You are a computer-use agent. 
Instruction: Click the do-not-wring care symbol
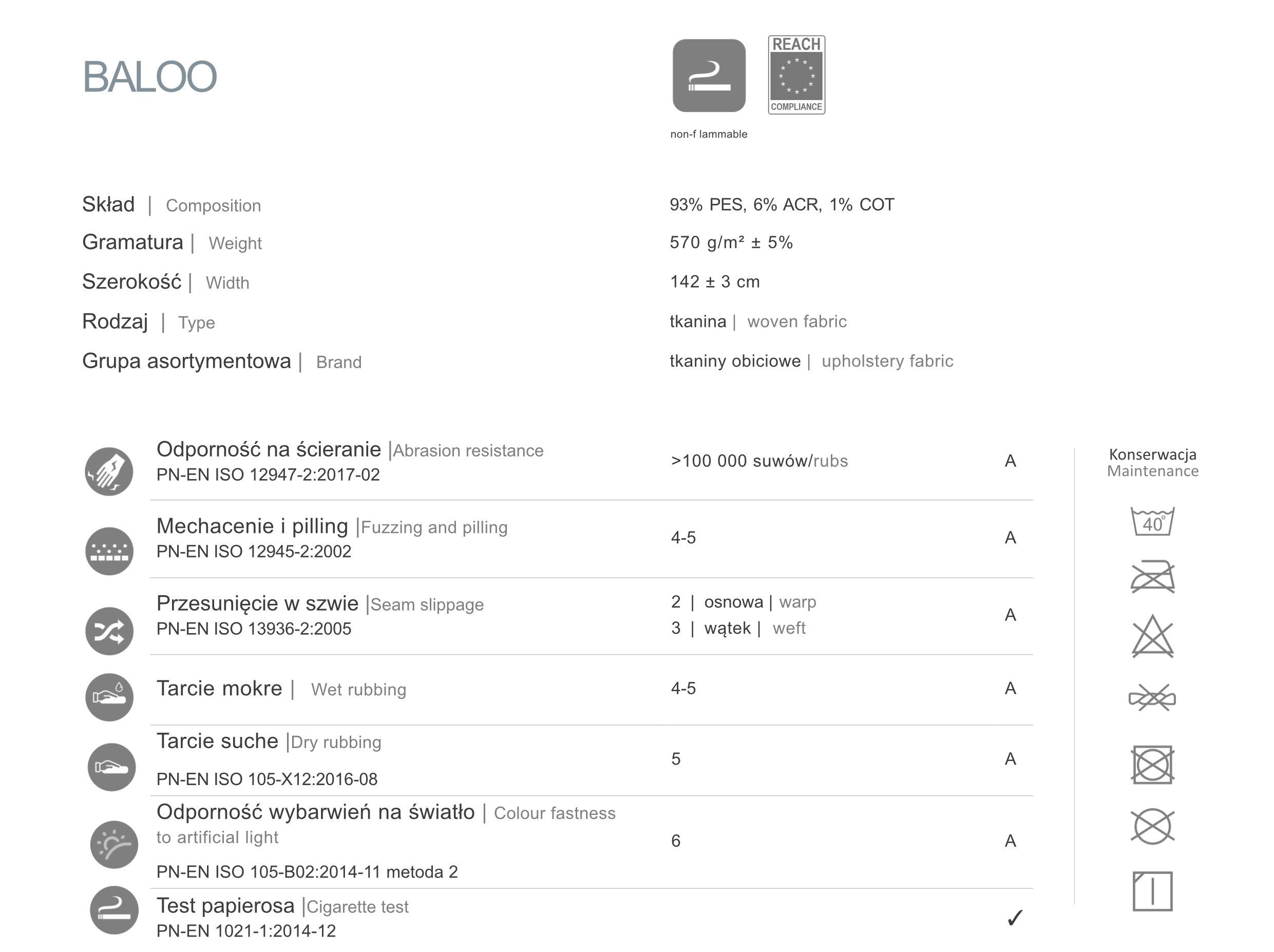click(1152, 697)
